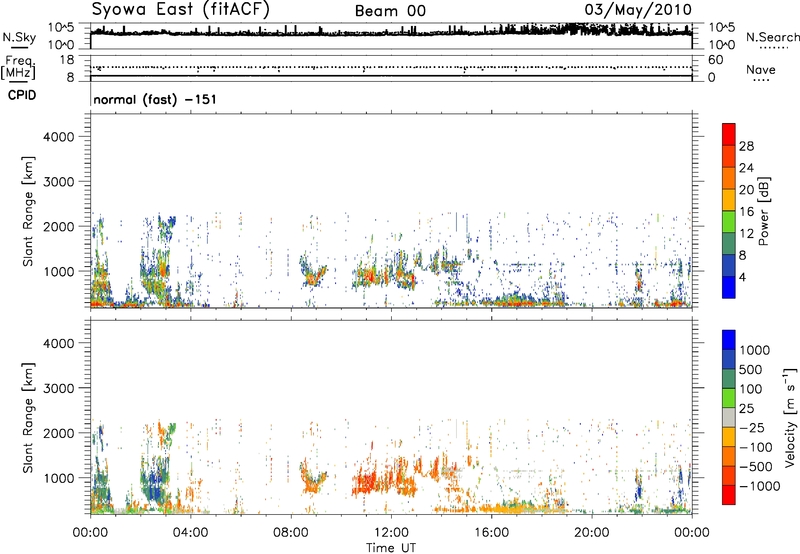Click the '28' power colorbar tick label

coord(746,146)
